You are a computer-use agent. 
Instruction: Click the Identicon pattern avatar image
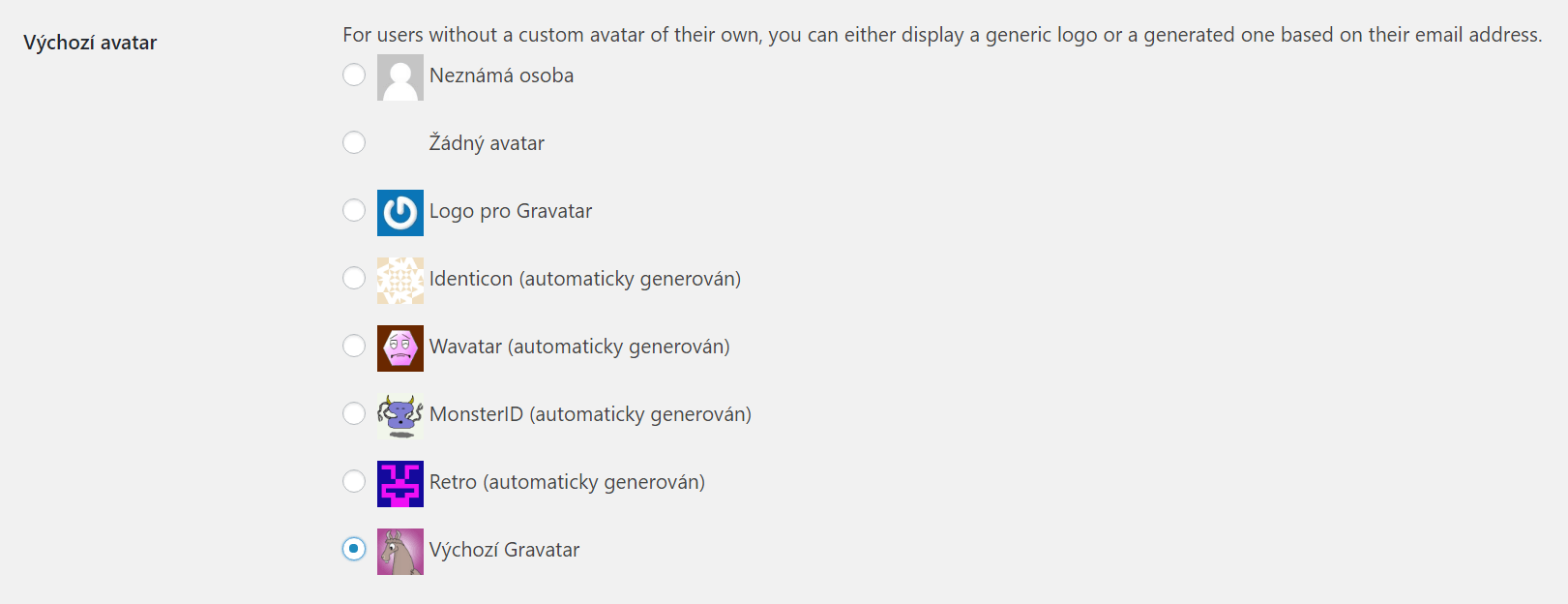(400, 281)
